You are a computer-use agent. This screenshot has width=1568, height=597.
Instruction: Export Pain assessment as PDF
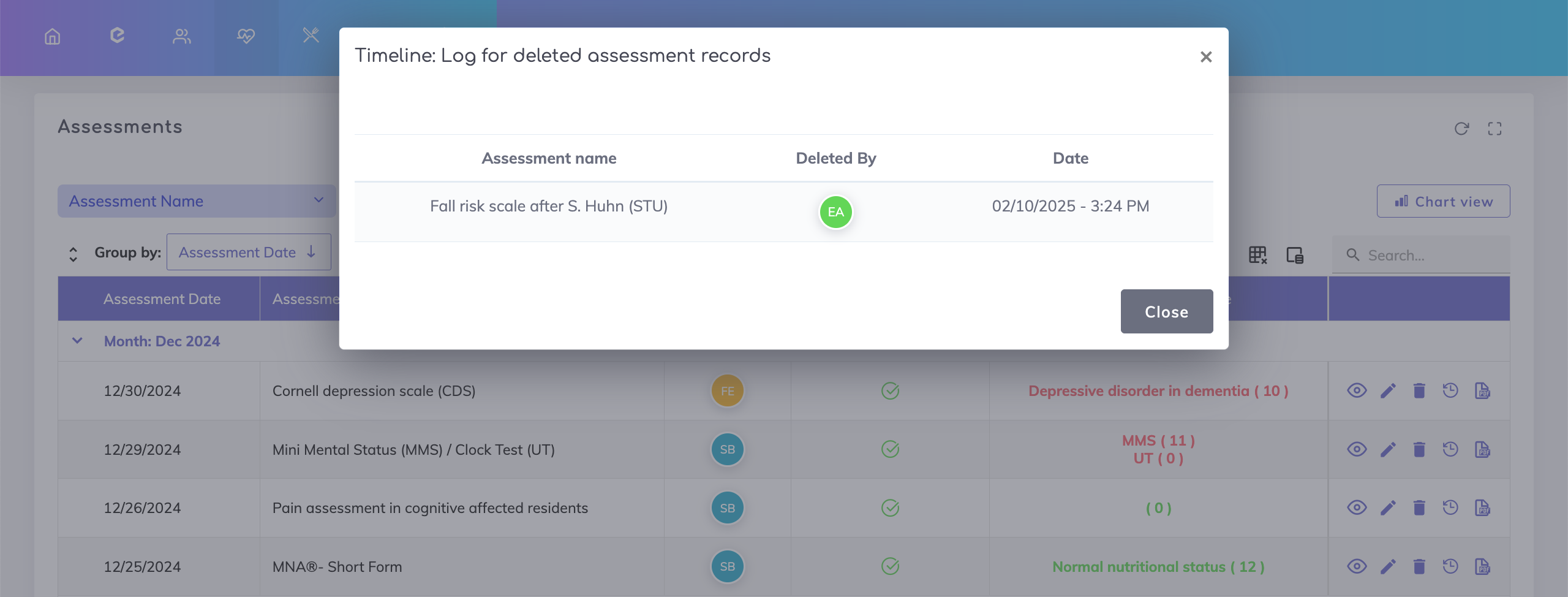coord(1482,508)
